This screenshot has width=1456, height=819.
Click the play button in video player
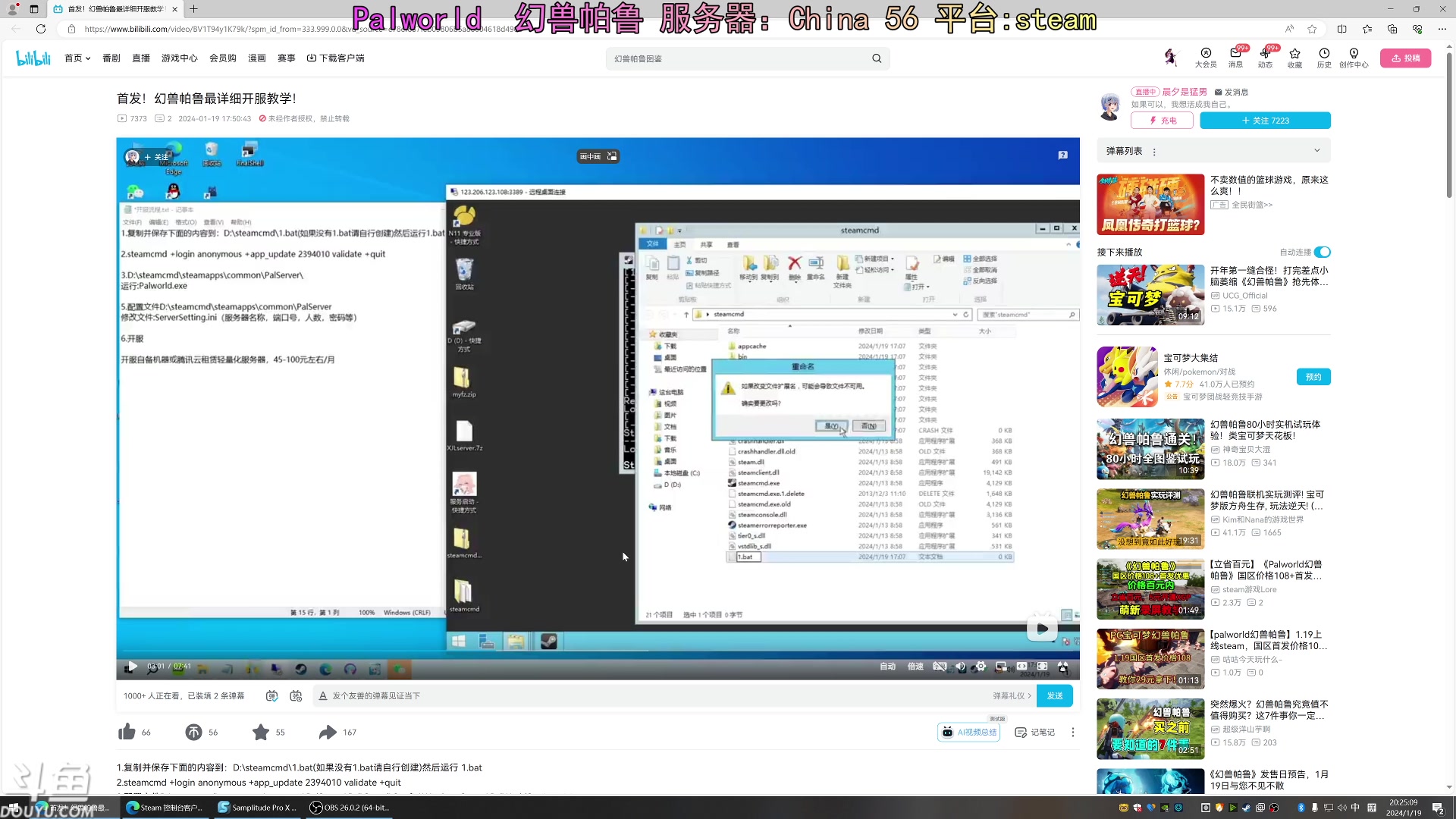tap(132, 667)
